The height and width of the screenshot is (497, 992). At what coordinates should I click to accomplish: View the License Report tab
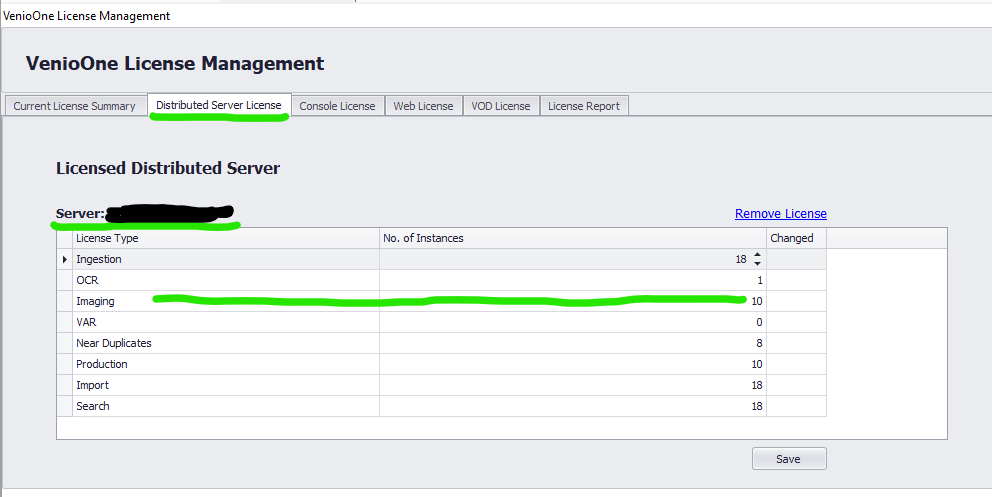coord(584,106)
